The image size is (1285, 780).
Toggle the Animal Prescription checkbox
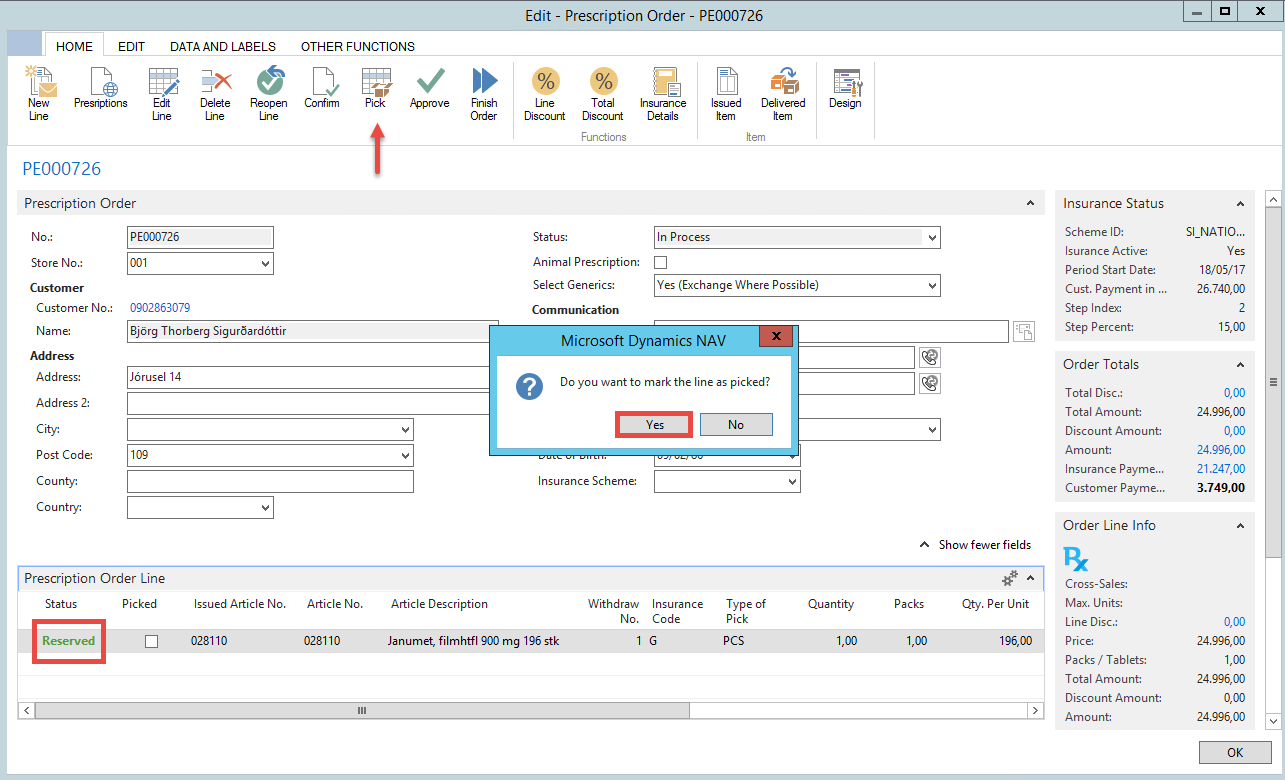(660, 262)
